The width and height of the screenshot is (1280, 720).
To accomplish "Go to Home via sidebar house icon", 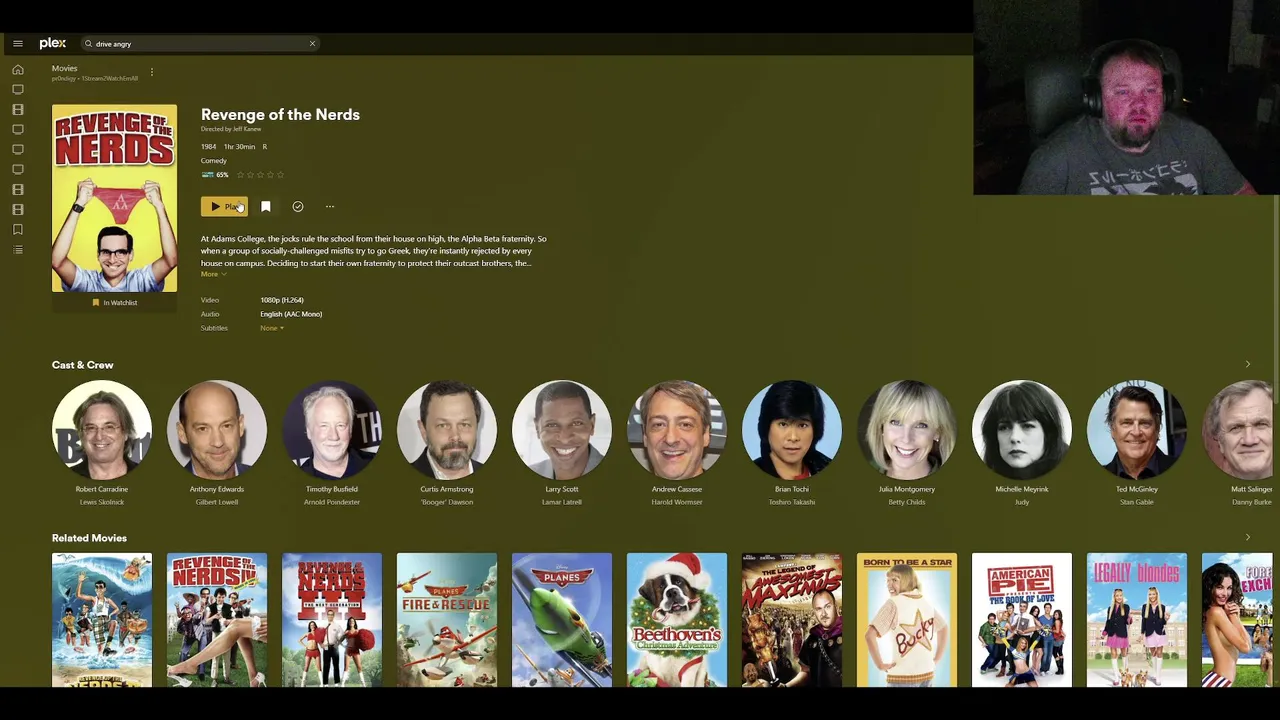I will (x=18, y=70).
